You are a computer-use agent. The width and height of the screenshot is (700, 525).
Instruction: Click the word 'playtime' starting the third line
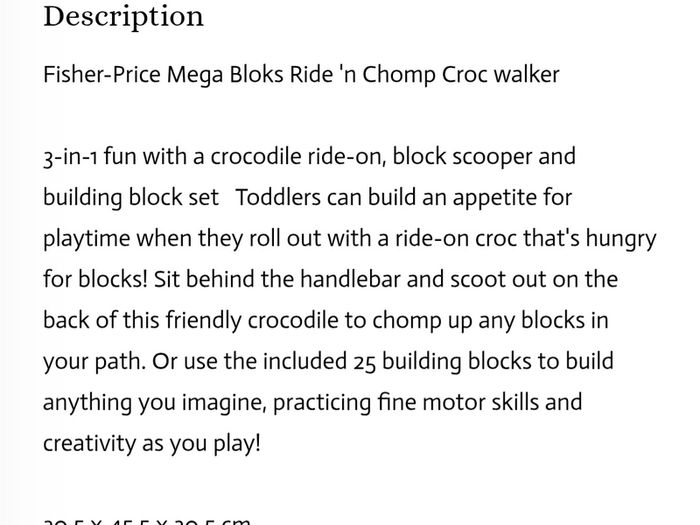click(87, 239)
